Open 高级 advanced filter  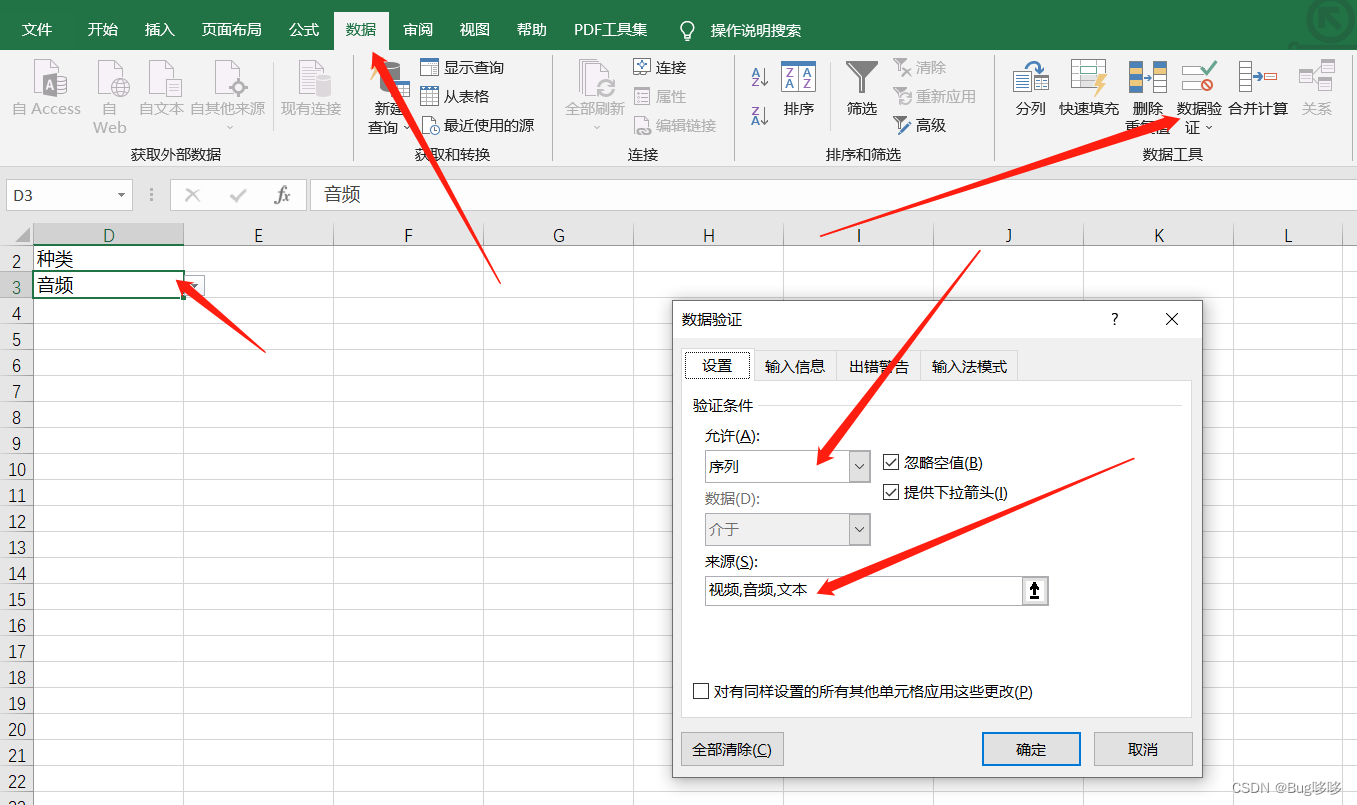(x=919, y=125)
